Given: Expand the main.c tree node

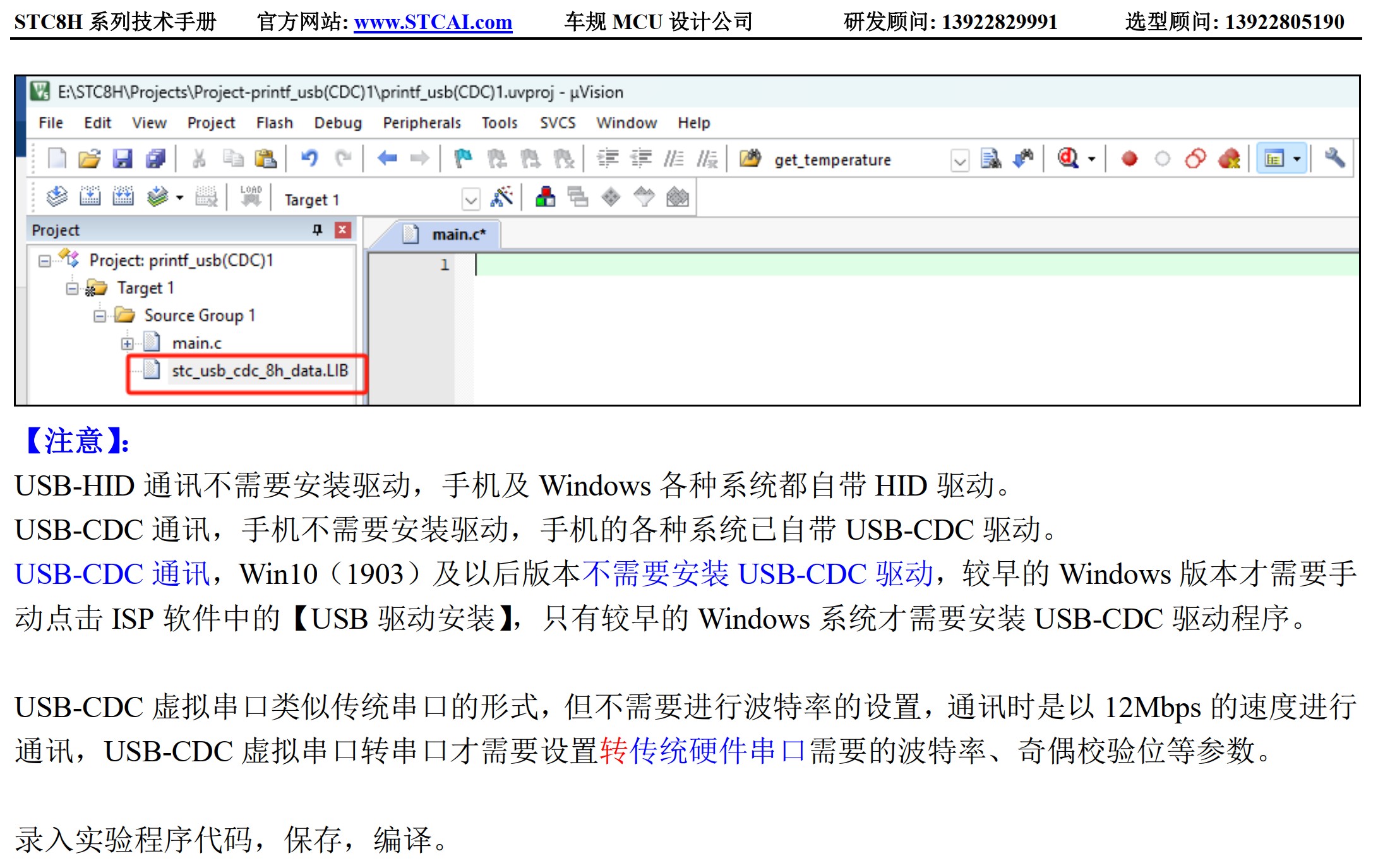Looking at the screenshot, I should 128,343.
